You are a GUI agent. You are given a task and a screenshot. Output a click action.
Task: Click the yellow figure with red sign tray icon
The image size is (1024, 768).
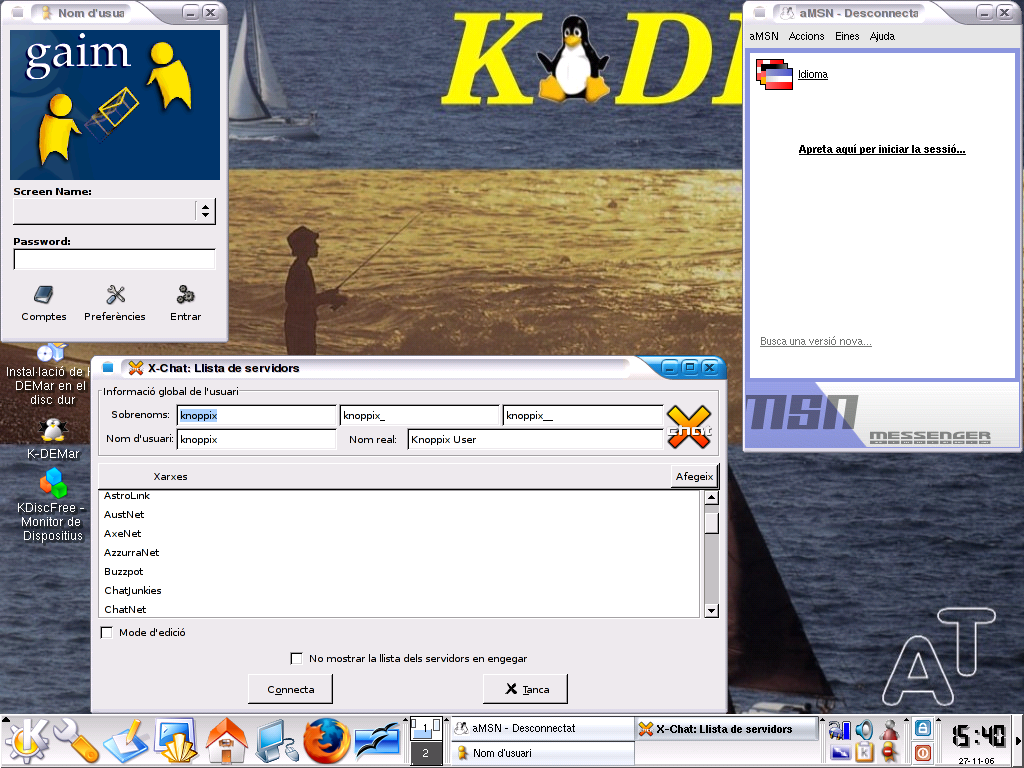889,752
